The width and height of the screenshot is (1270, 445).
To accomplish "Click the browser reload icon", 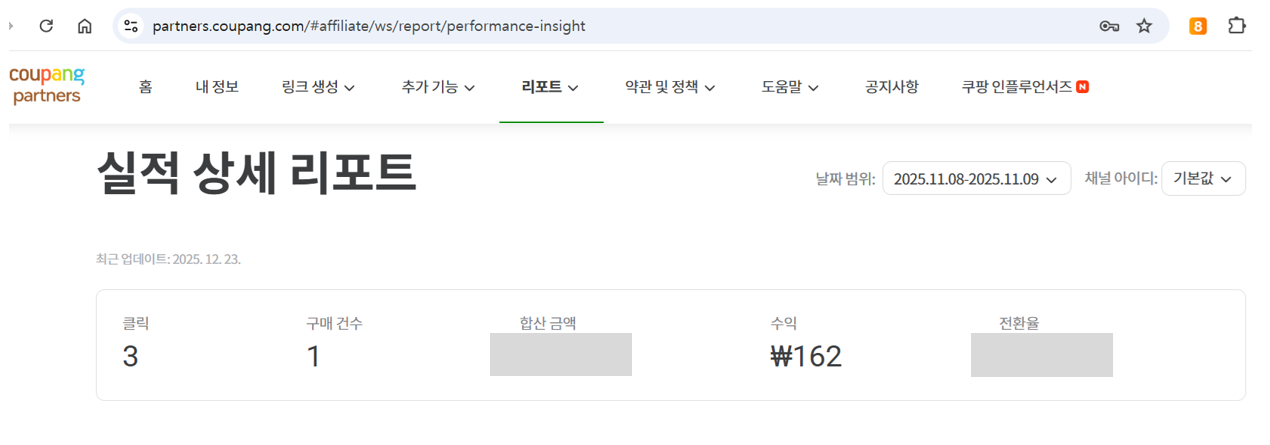I will [46, 26].
